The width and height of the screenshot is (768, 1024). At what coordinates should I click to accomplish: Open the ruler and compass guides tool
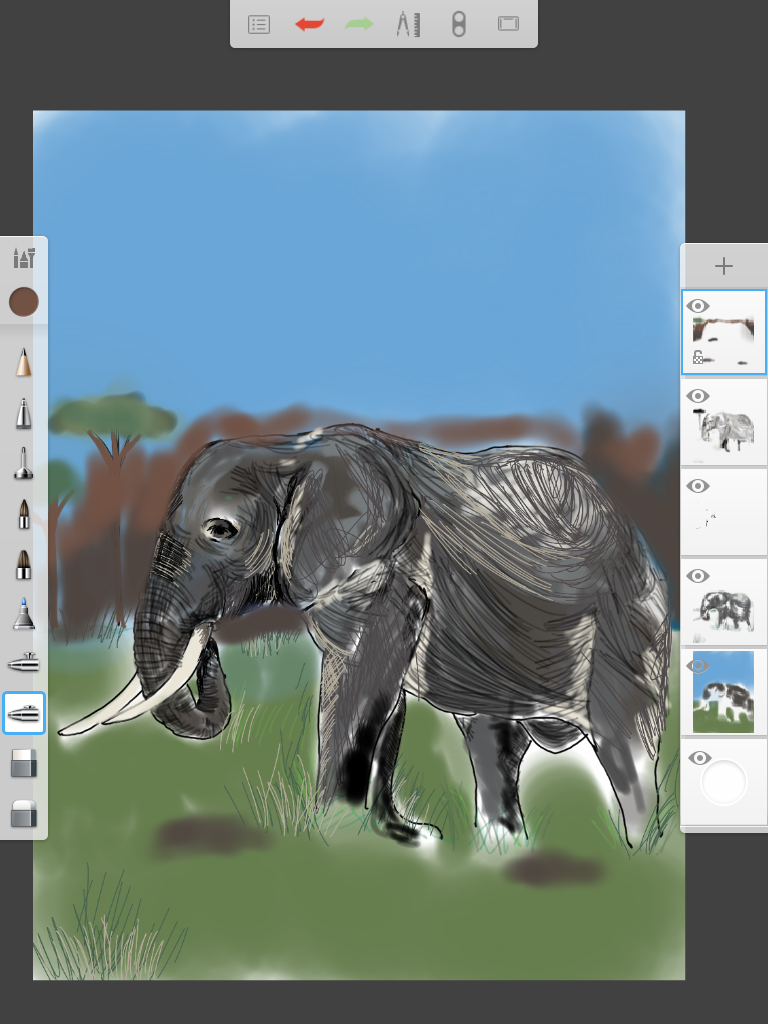tap(409, 24)
